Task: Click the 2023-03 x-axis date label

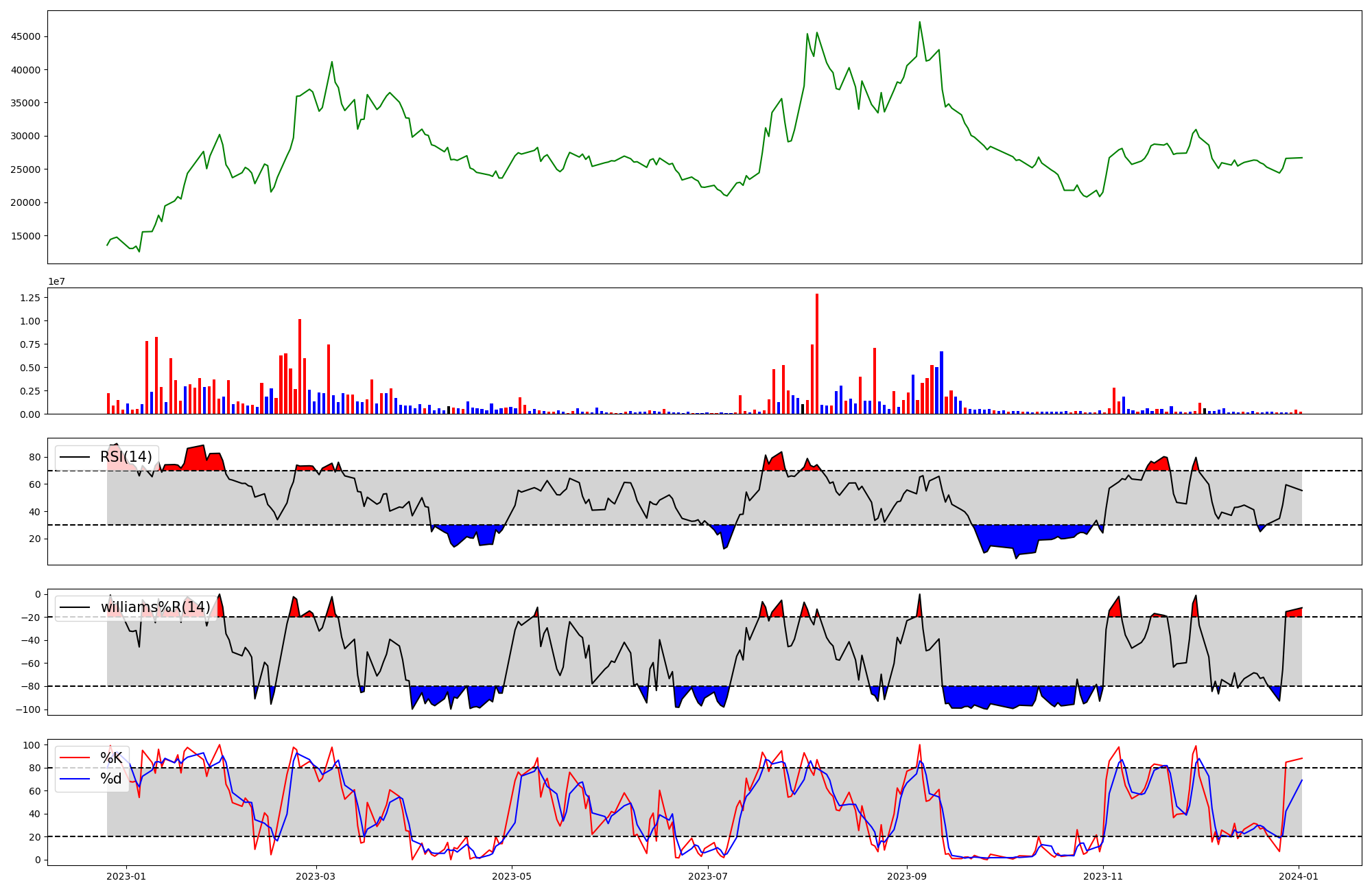Action: coord(316,876)
